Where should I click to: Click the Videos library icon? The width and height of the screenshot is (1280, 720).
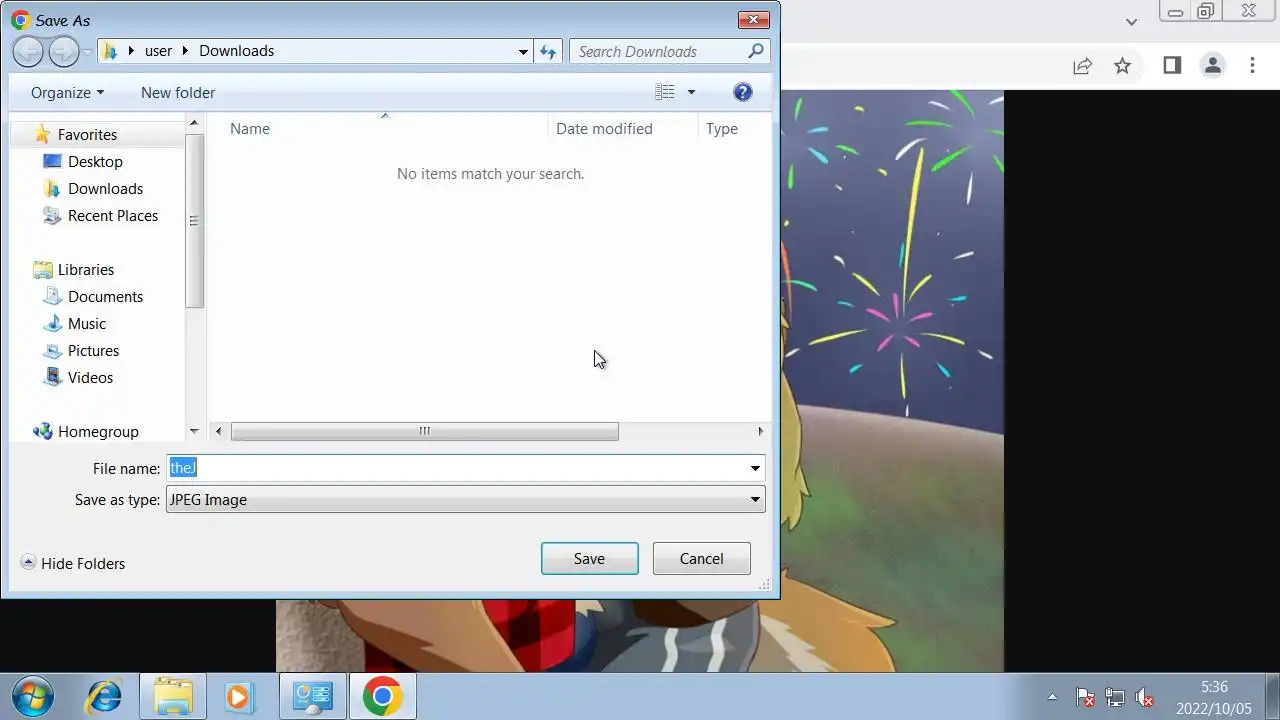pos(53,377)
